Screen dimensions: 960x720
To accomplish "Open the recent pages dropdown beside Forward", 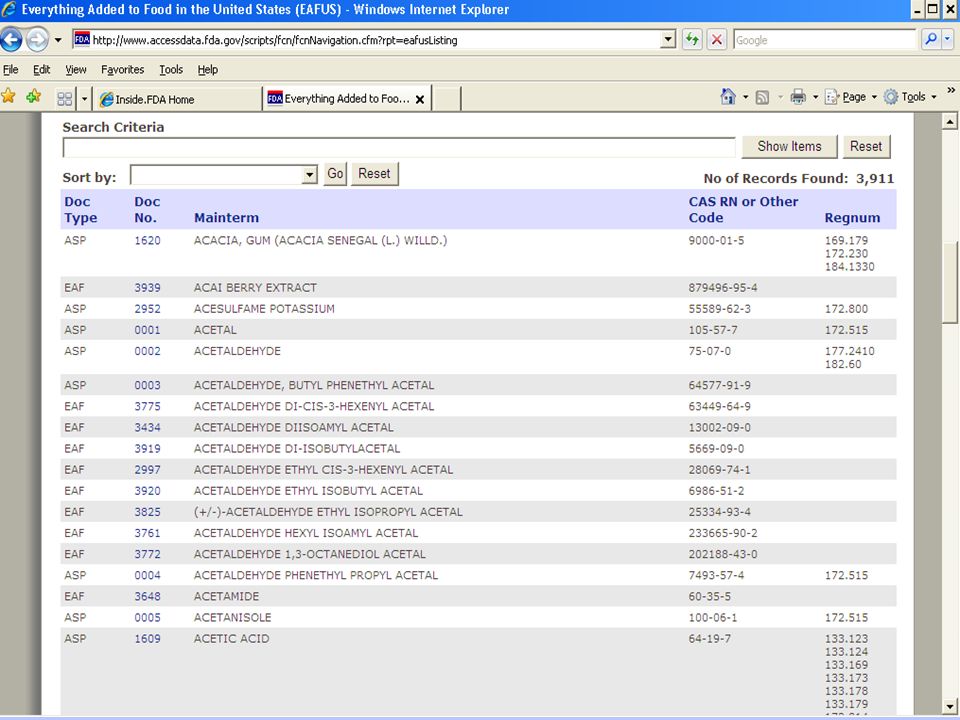I will pyautogui.click(x=58, y=40).
